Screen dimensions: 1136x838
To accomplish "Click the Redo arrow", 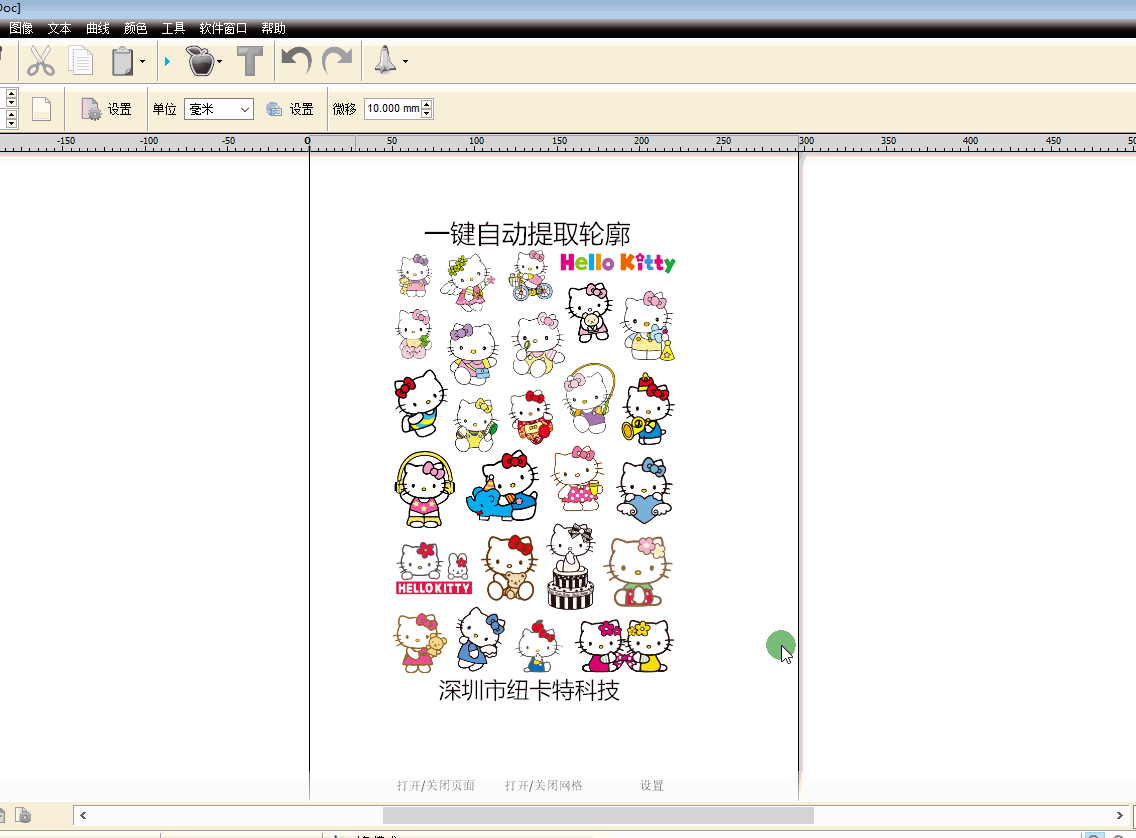I will point(337,61).
